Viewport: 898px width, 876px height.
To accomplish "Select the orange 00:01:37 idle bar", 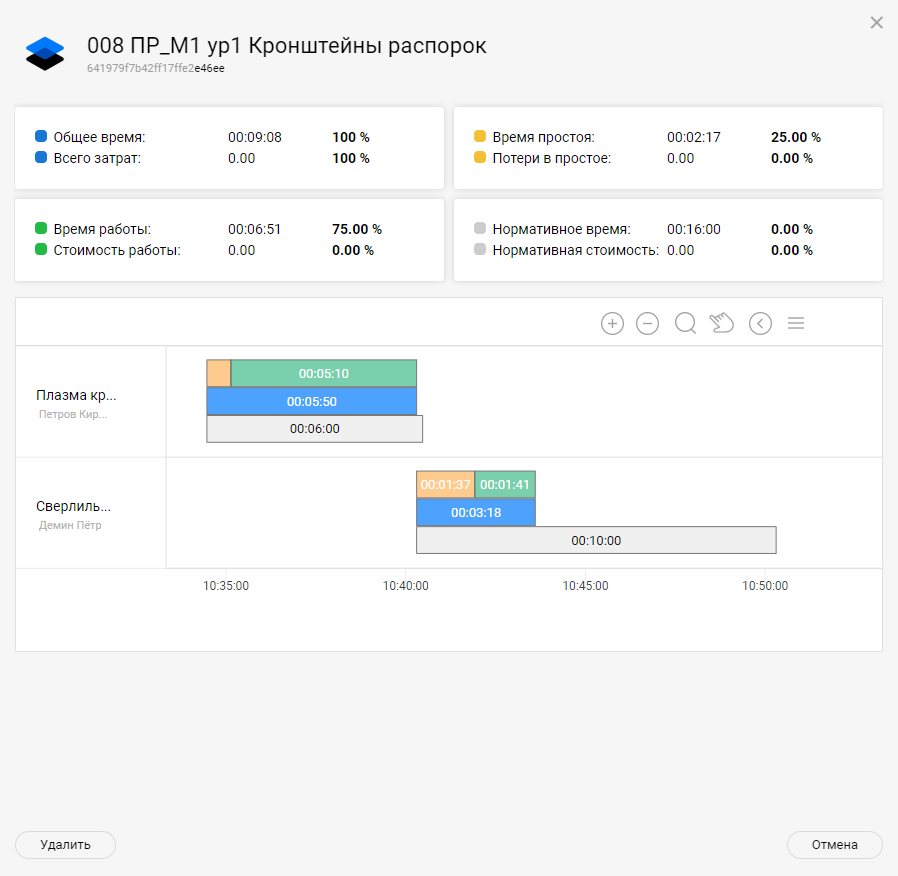I will click(x=445, y=484).
